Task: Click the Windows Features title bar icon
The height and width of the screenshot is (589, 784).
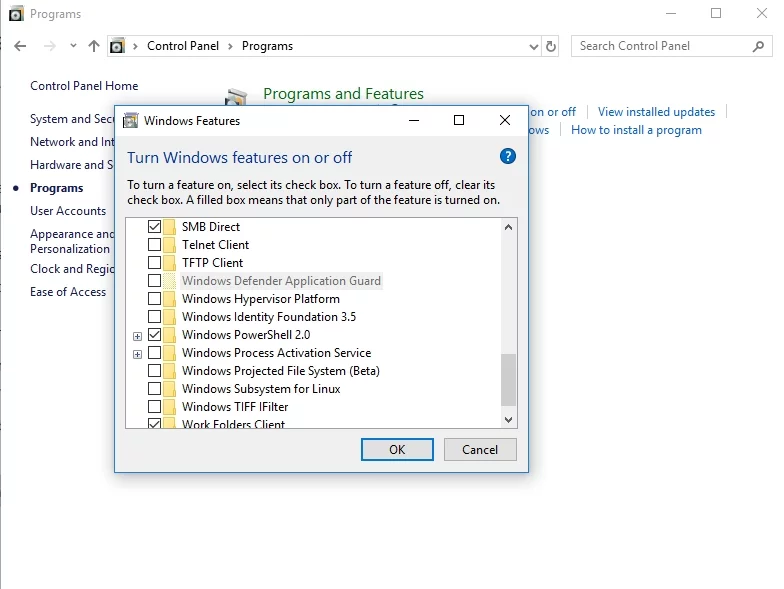Action: [x=130, y=120]
